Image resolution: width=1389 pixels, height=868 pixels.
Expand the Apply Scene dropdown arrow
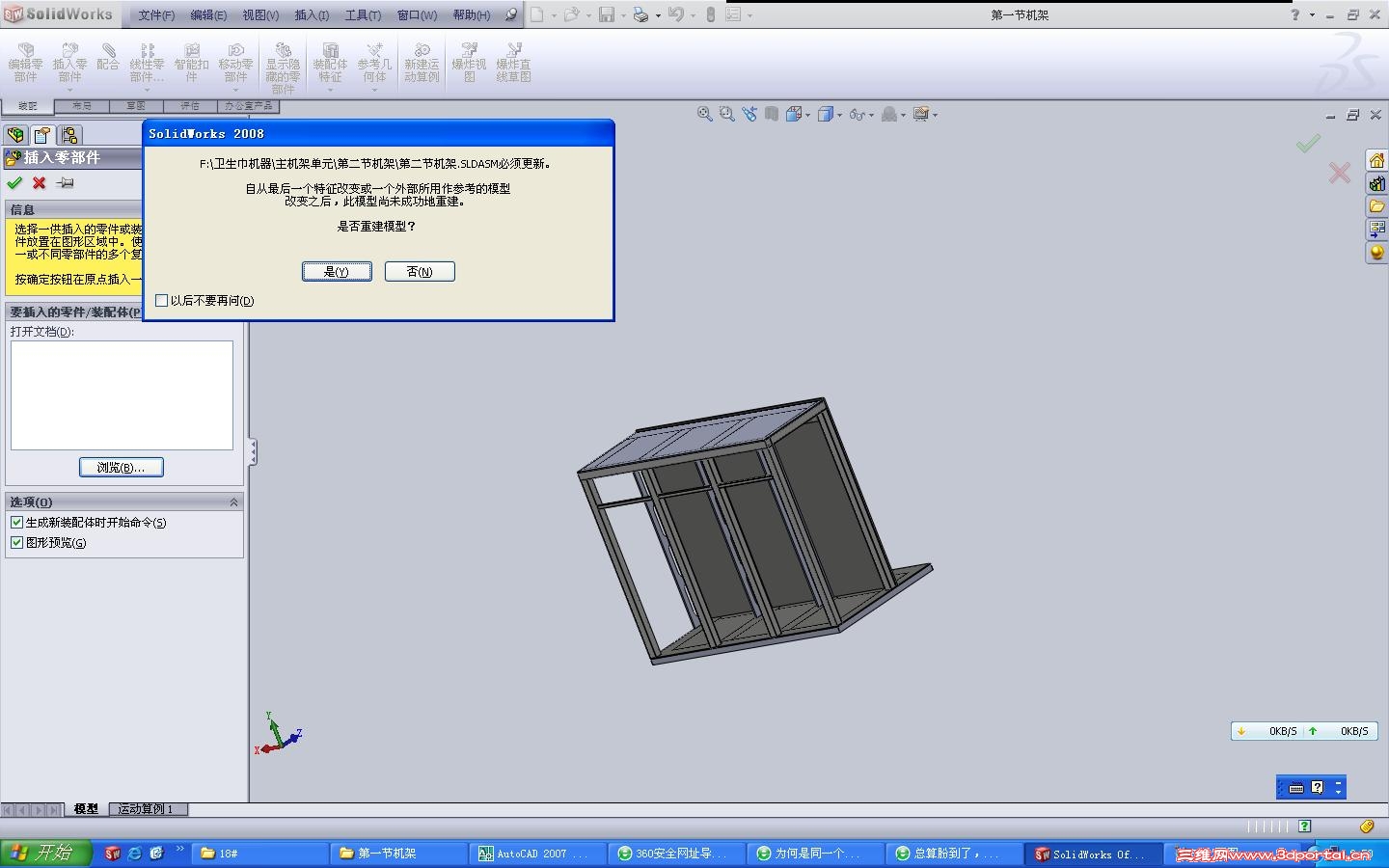pos(903,115)
